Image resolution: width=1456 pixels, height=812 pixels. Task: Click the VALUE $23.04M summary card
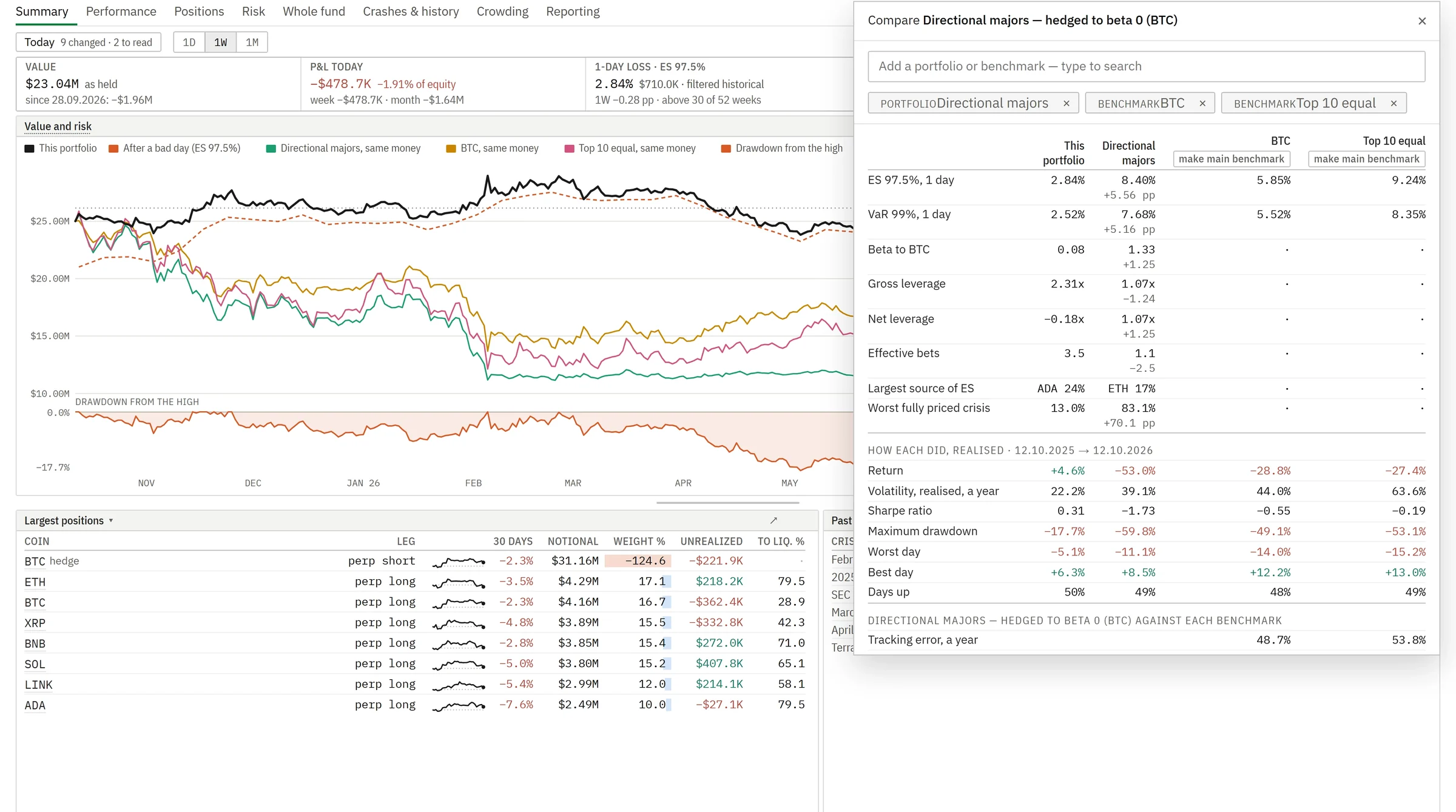point(158,84)
